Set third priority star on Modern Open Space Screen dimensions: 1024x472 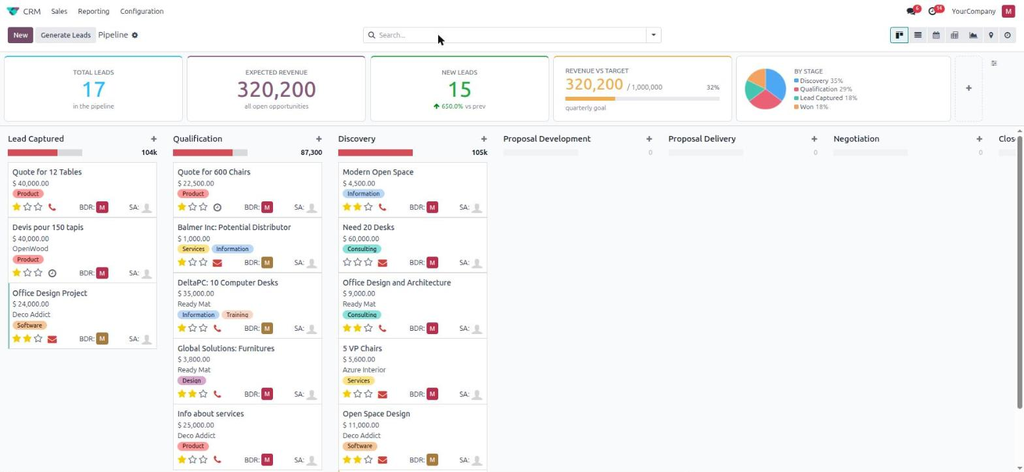[x=368, y=207]
